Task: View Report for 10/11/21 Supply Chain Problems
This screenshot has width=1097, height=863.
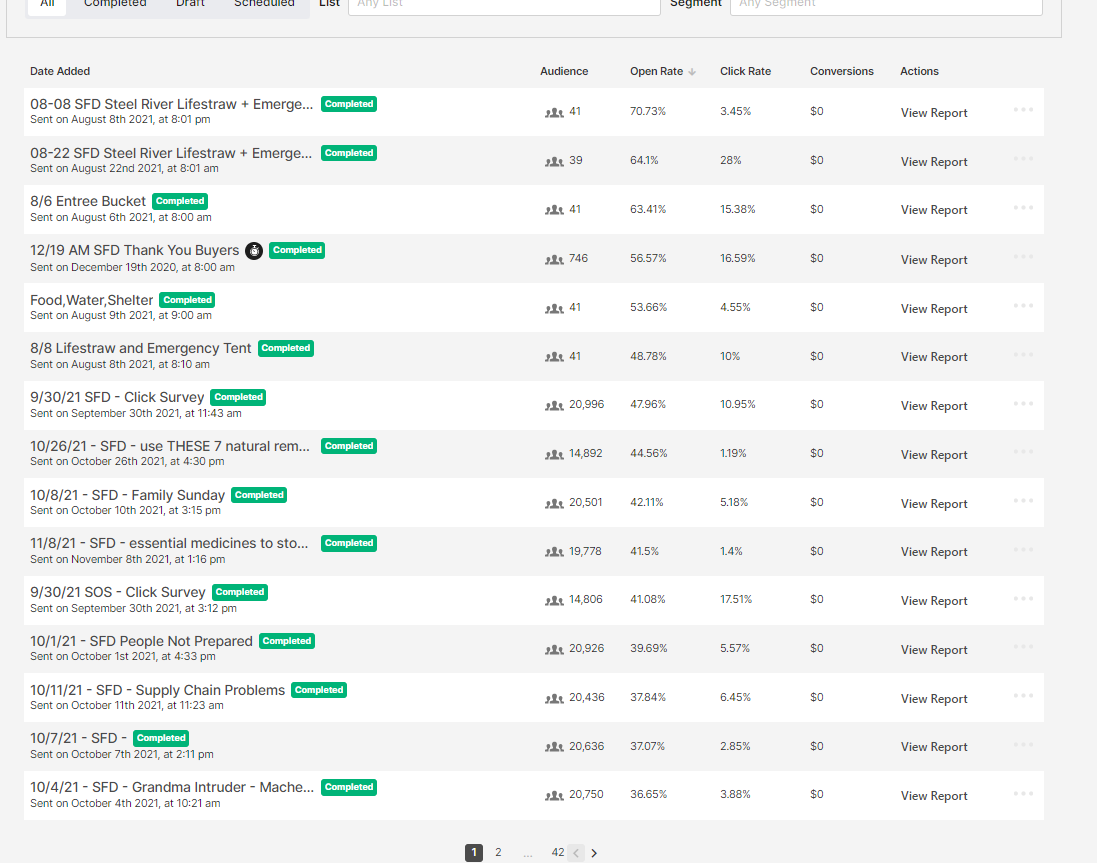Action: pos(934,699)
